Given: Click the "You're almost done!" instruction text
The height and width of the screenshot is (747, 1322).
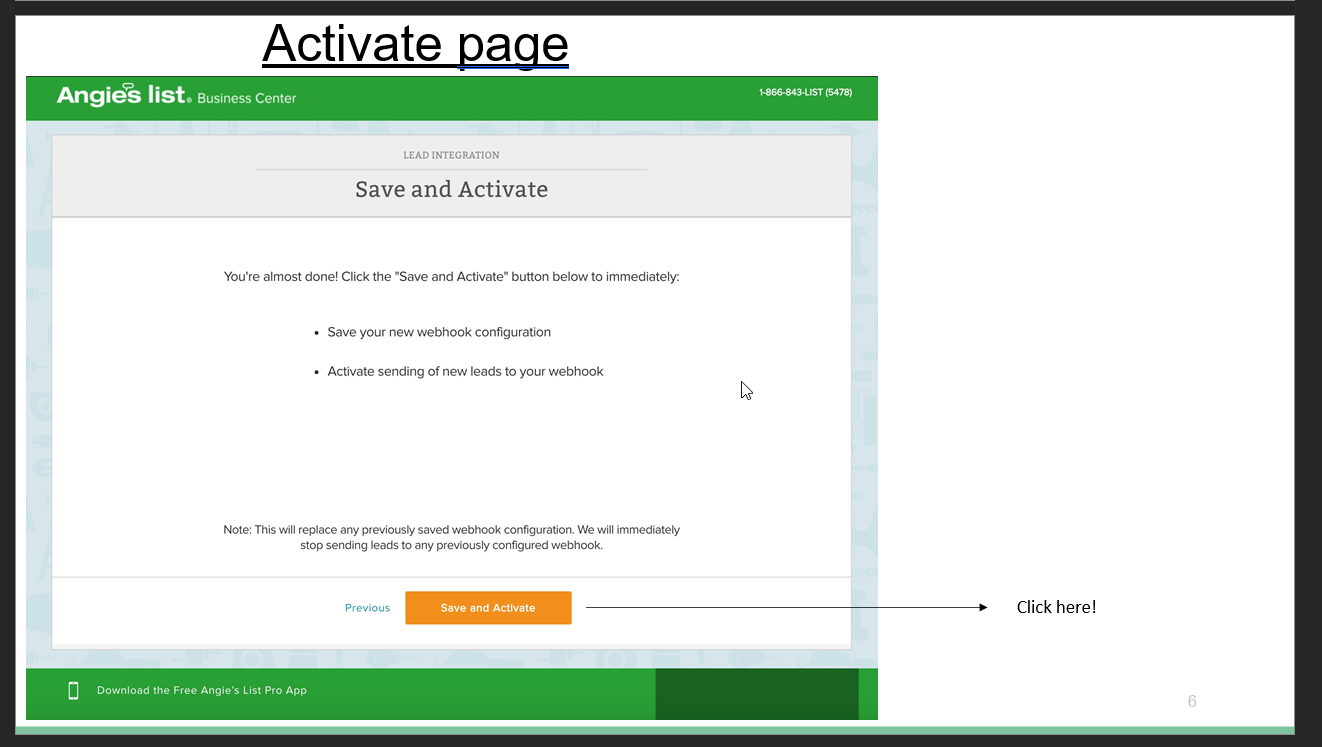Looking at the screenshot, I should click(451, 277).
